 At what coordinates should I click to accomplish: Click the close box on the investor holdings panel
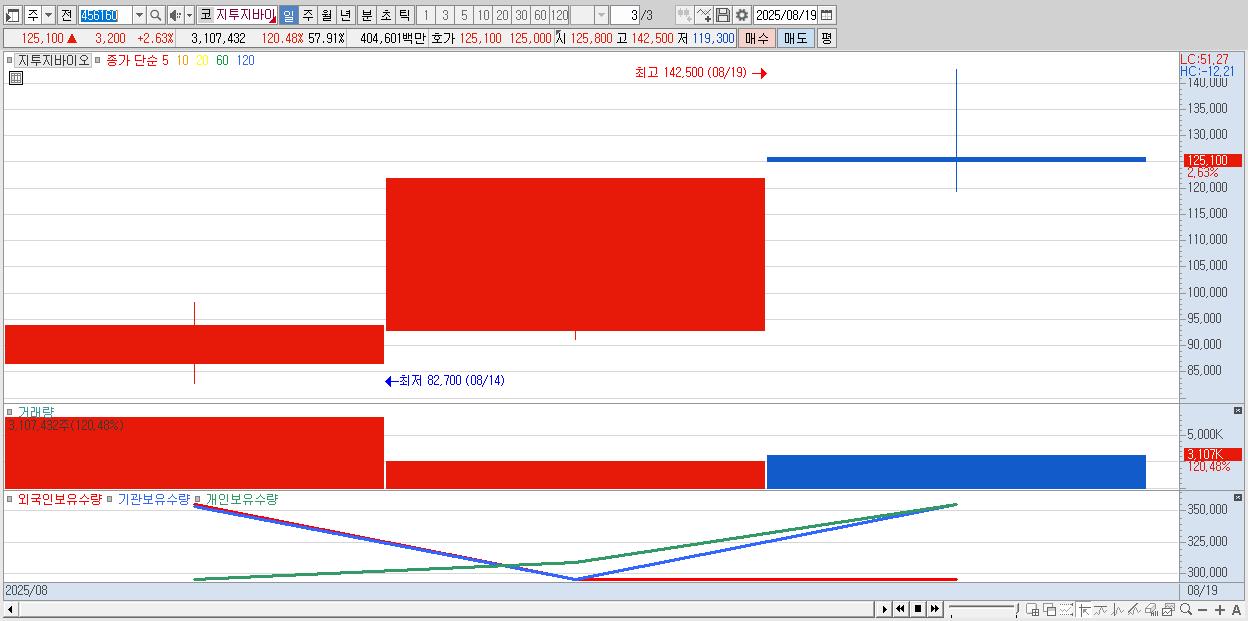click(1238, 498)
